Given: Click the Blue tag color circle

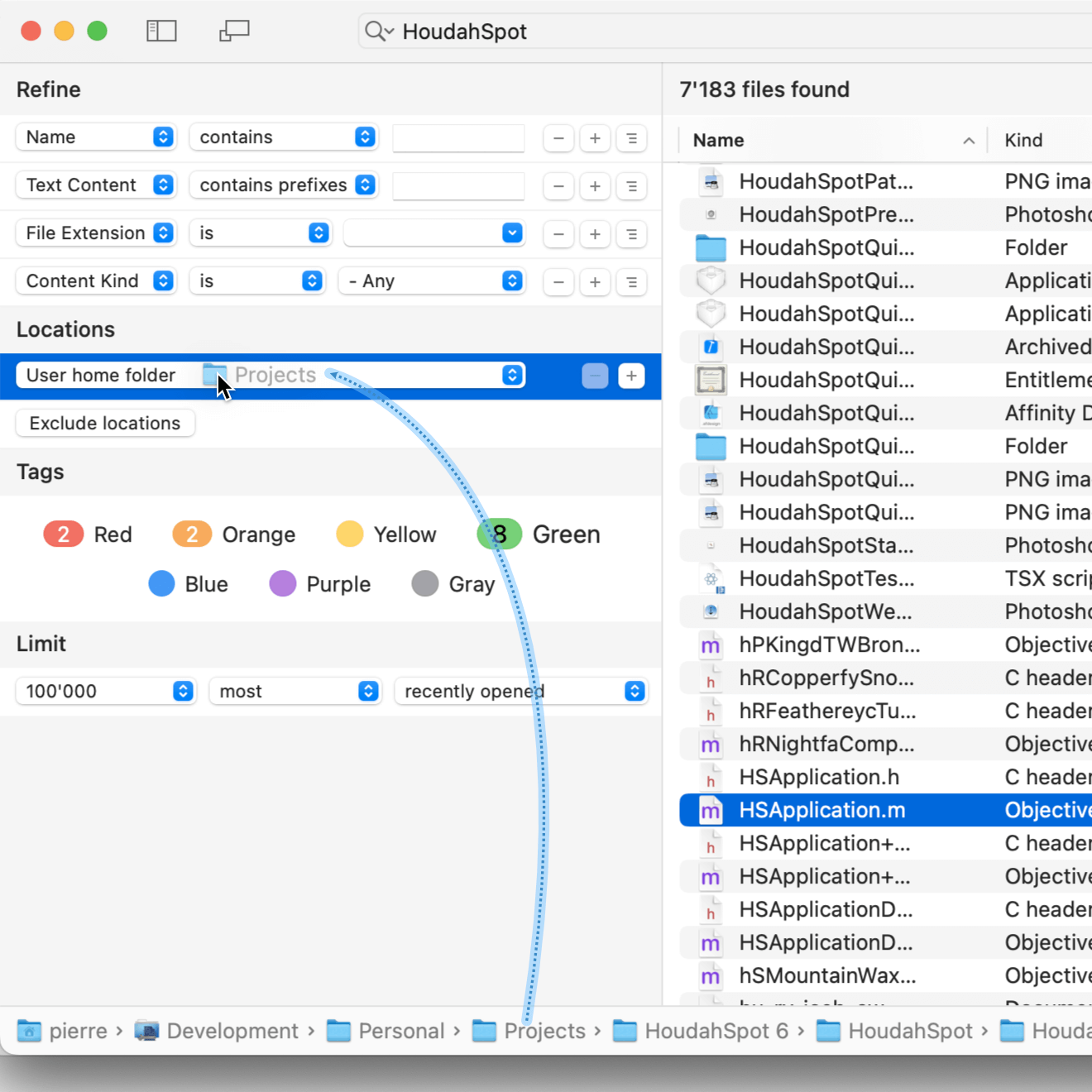Looking at the screenshot, I should click(x=161, y=584).
